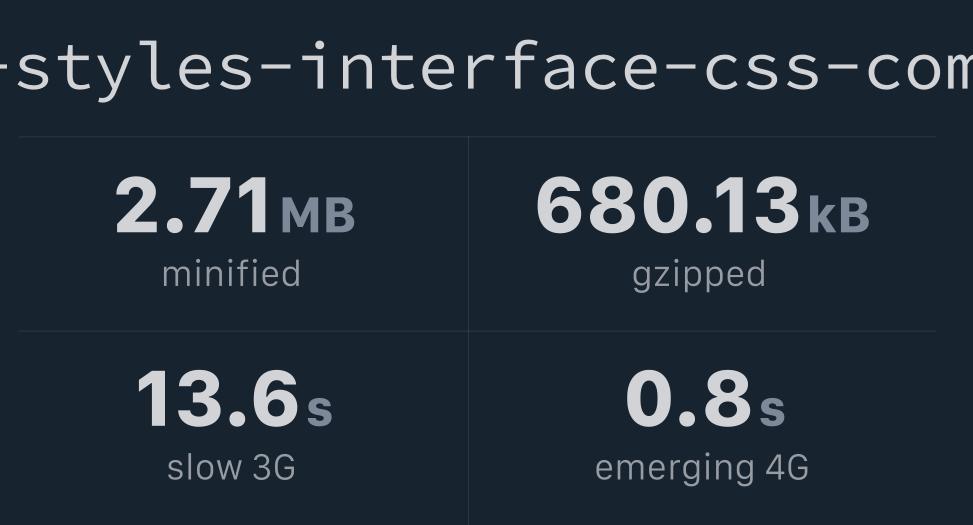This screenshot has width=973, height=525.
Task: Click the 2.71 minified size value
Action: click(193, 207)
